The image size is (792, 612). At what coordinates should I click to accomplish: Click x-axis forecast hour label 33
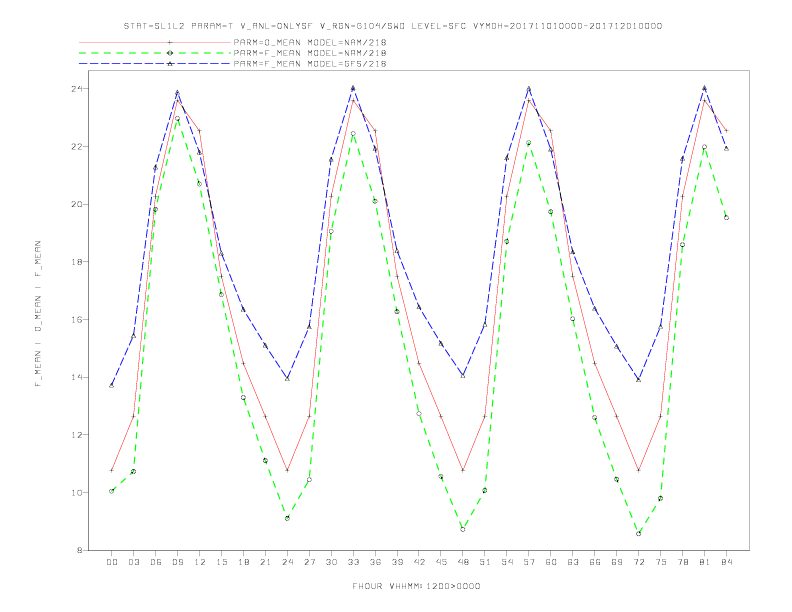click(x=353, y=562)
